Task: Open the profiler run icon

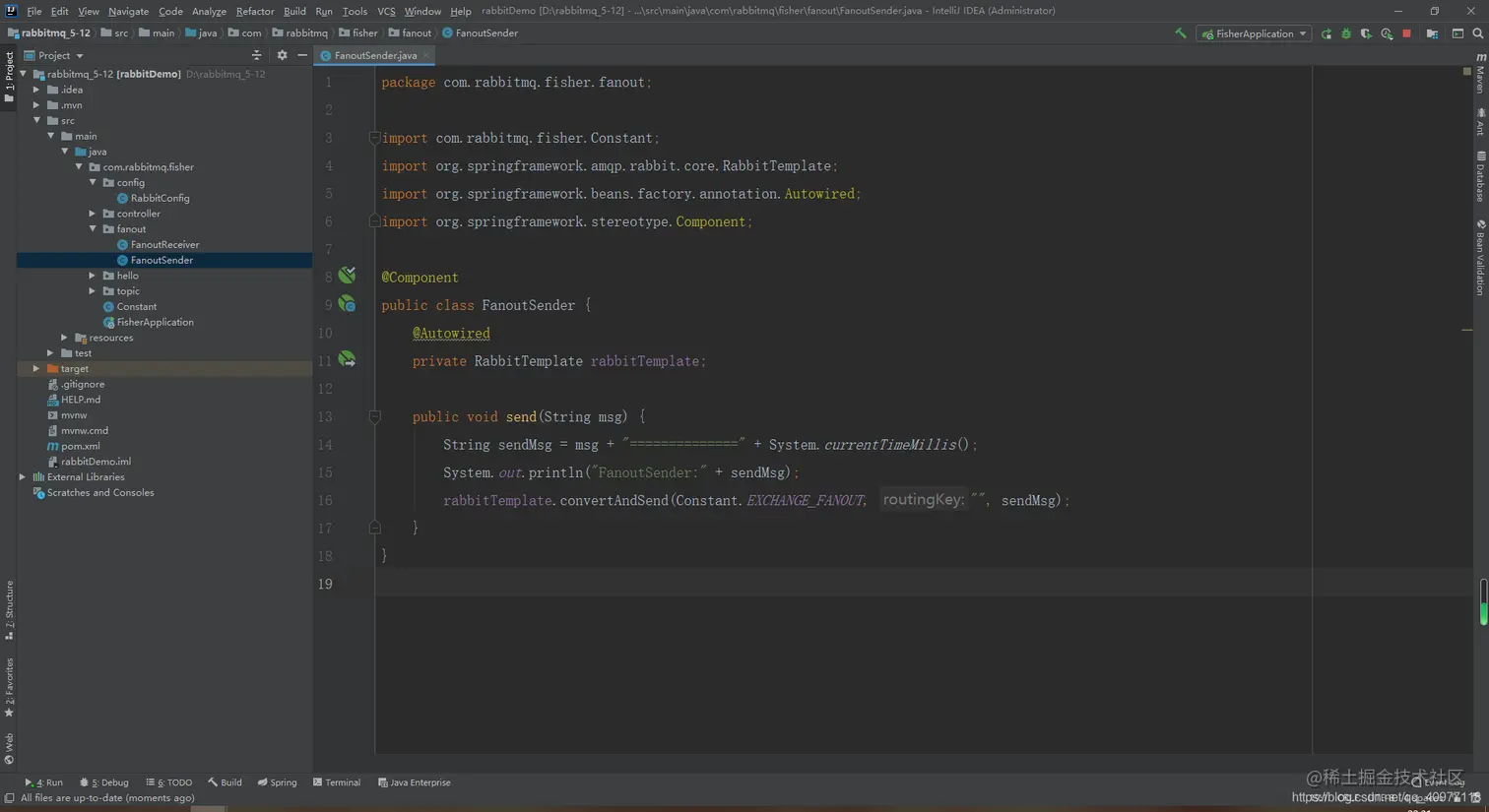Action: pyautogui.click(x=1387, y=33)
